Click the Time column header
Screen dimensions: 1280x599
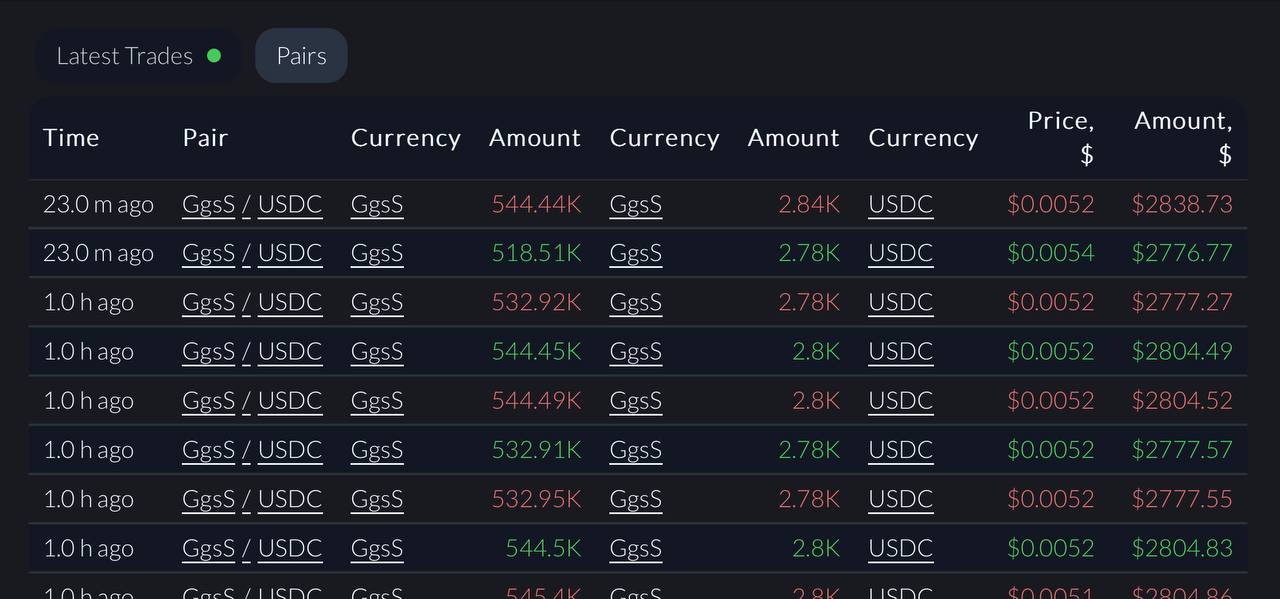(71, 138)
